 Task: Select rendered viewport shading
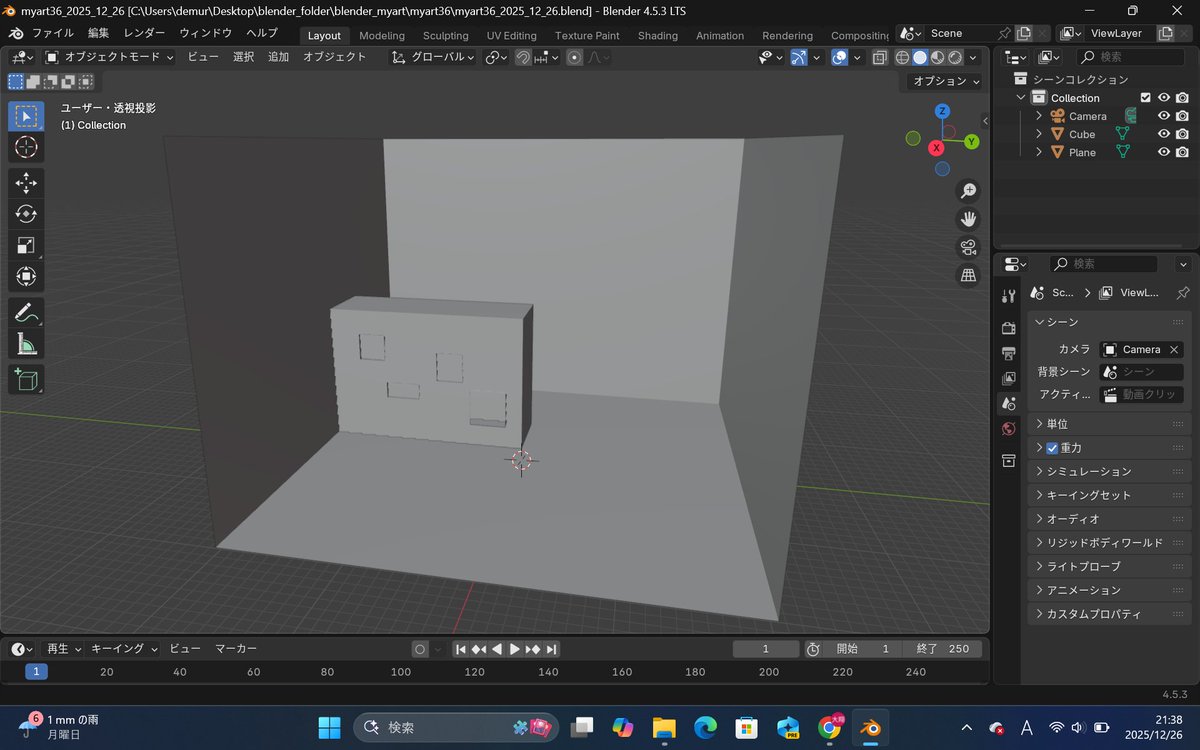click(956, 58)
